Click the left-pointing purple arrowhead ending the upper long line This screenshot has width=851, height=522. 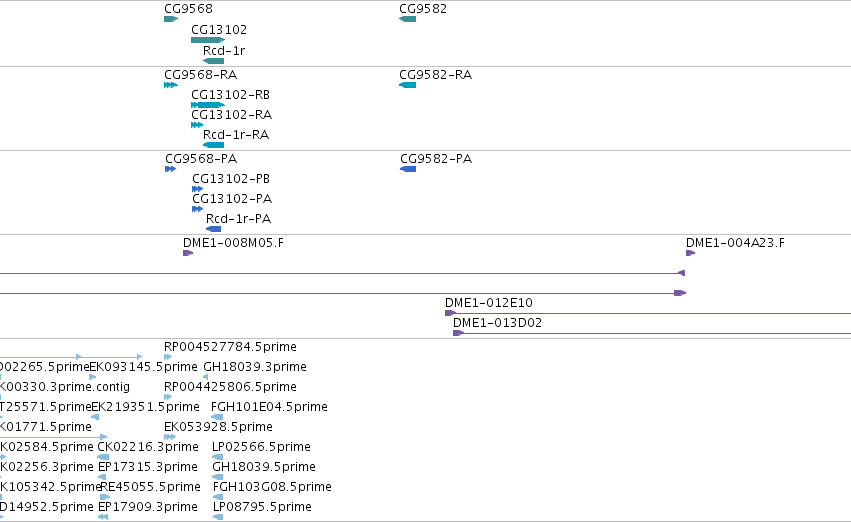point(682,273)
